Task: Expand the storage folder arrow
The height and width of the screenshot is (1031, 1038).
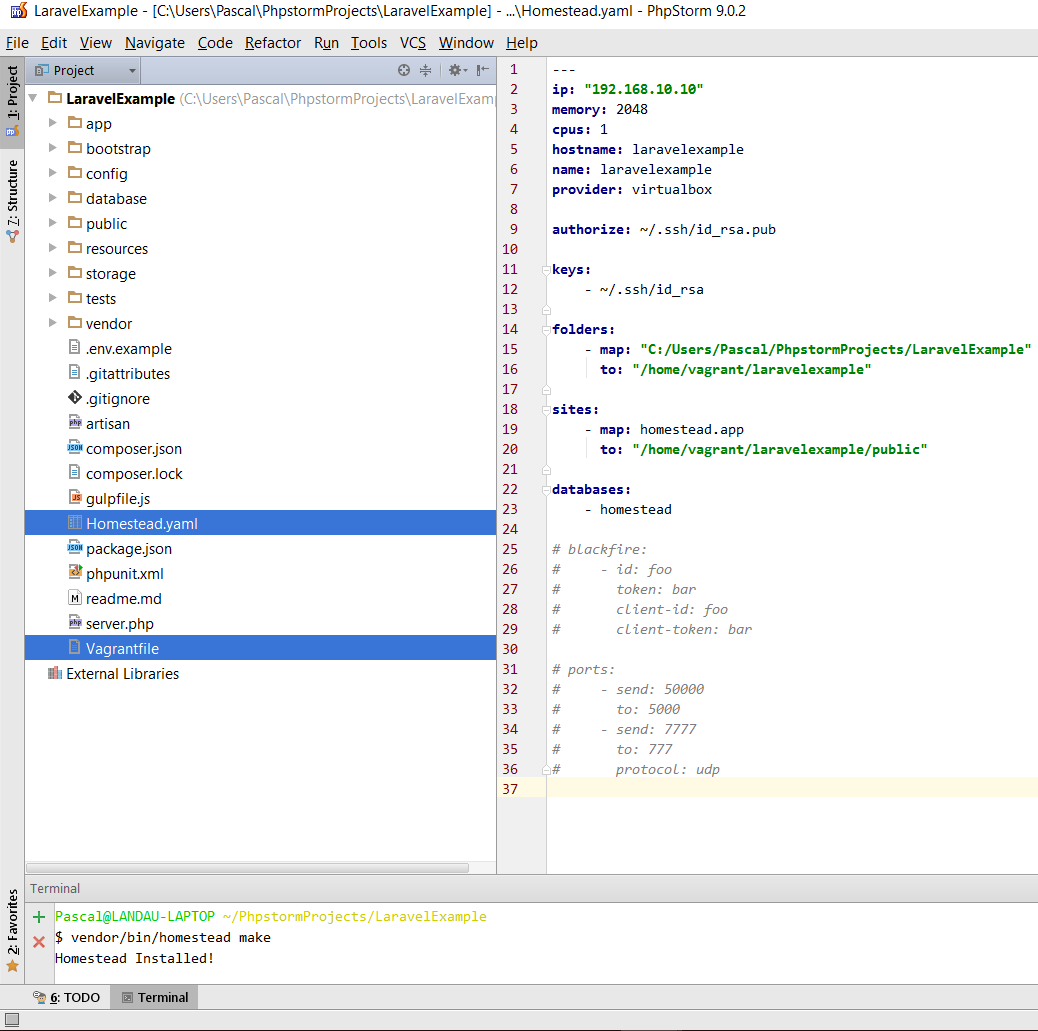Action: click(52, 273)
